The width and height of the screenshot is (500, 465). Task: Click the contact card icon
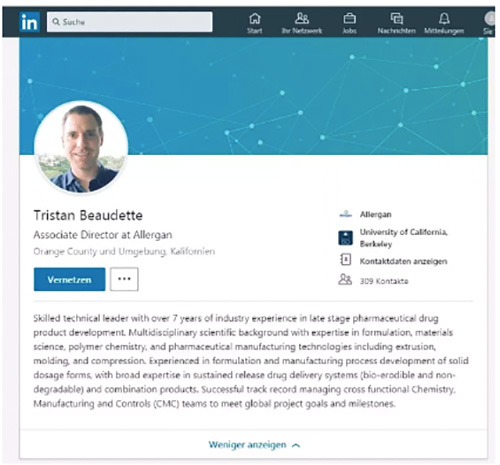point(345,259)
